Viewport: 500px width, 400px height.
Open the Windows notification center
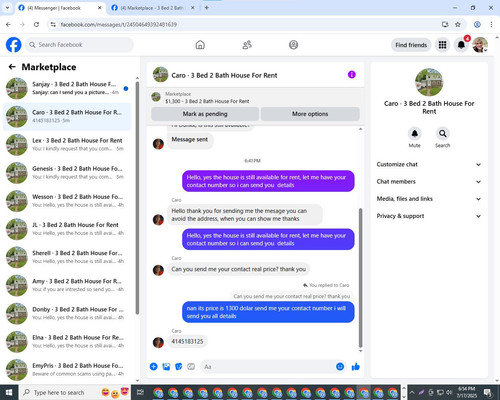pos(488,392)
